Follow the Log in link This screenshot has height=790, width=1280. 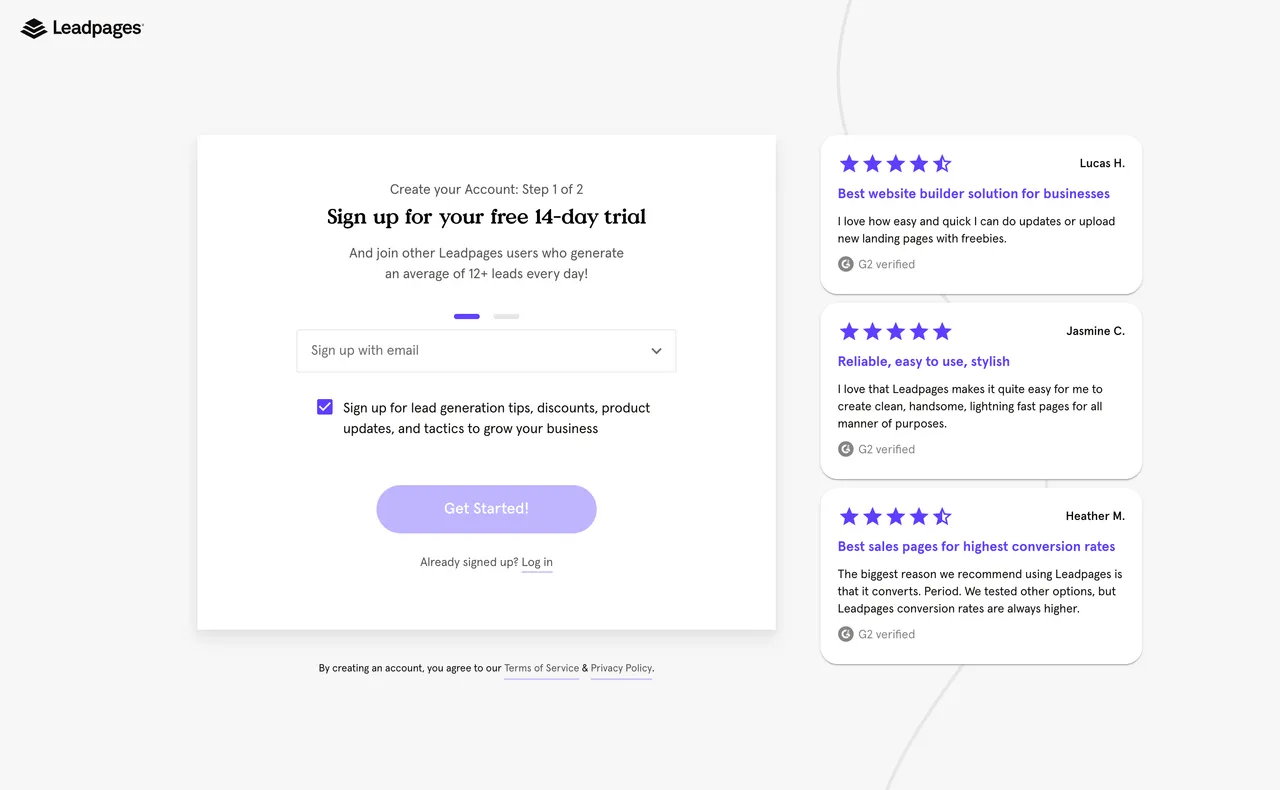tap(537, 563)
